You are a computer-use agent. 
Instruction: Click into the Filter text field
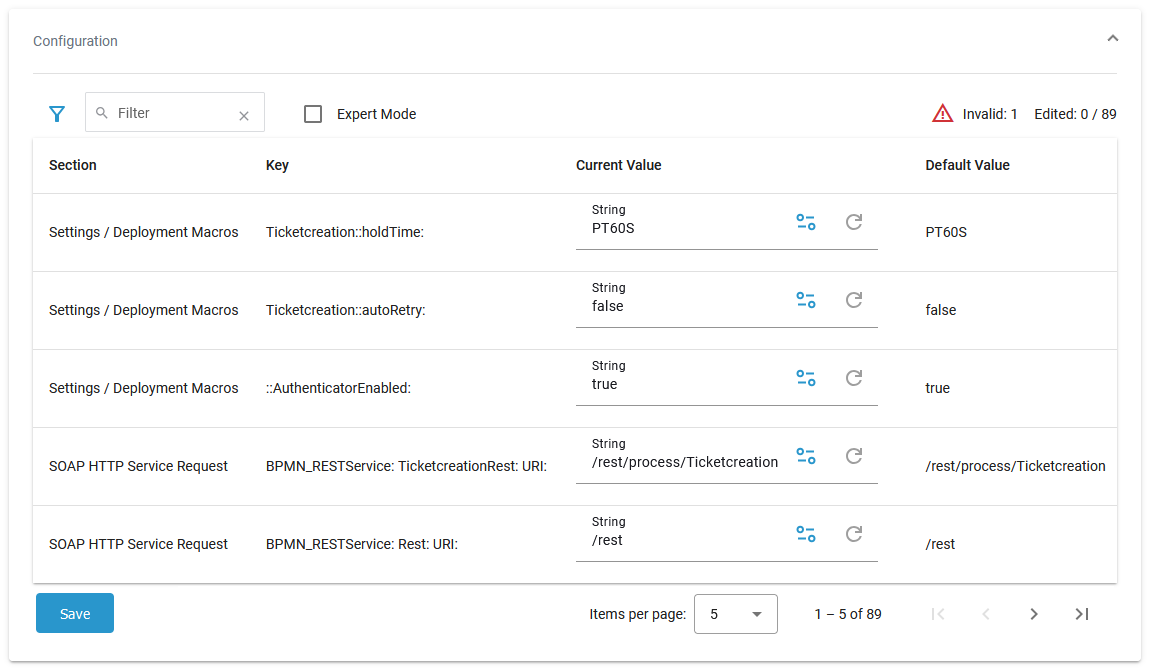tap(170, 114)
